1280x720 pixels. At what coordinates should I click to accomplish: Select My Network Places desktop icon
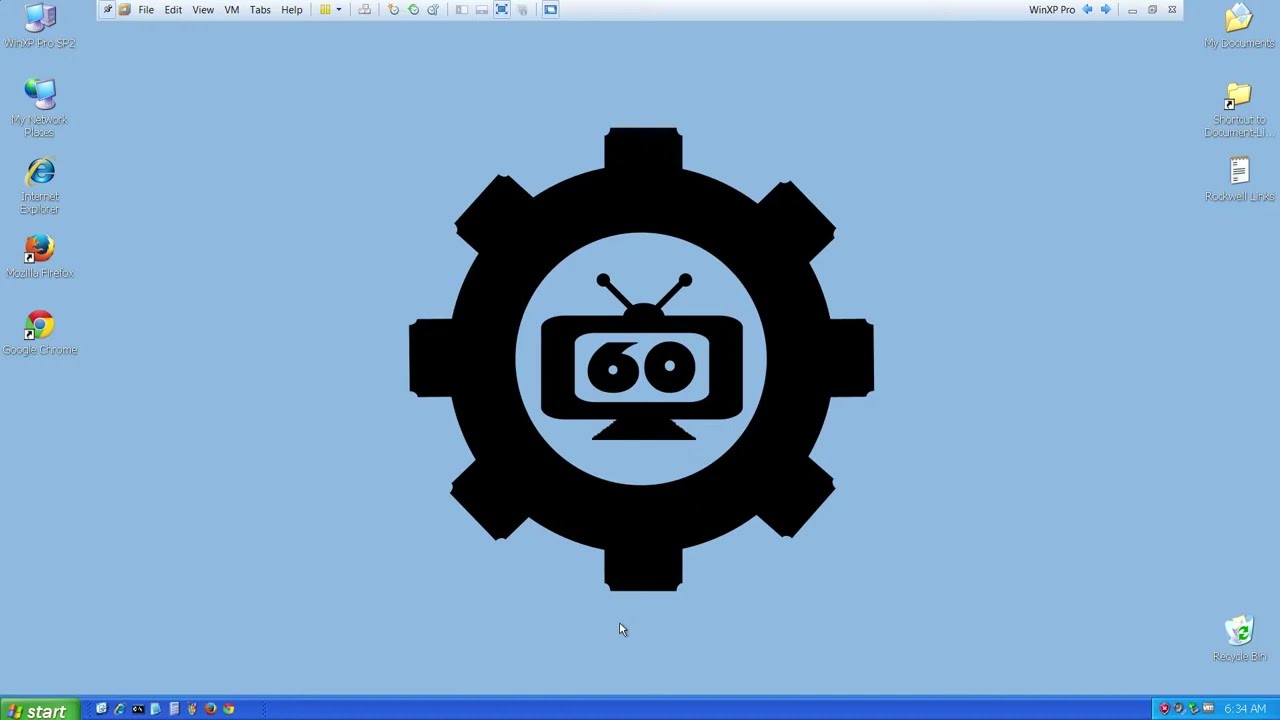point(40,108)
